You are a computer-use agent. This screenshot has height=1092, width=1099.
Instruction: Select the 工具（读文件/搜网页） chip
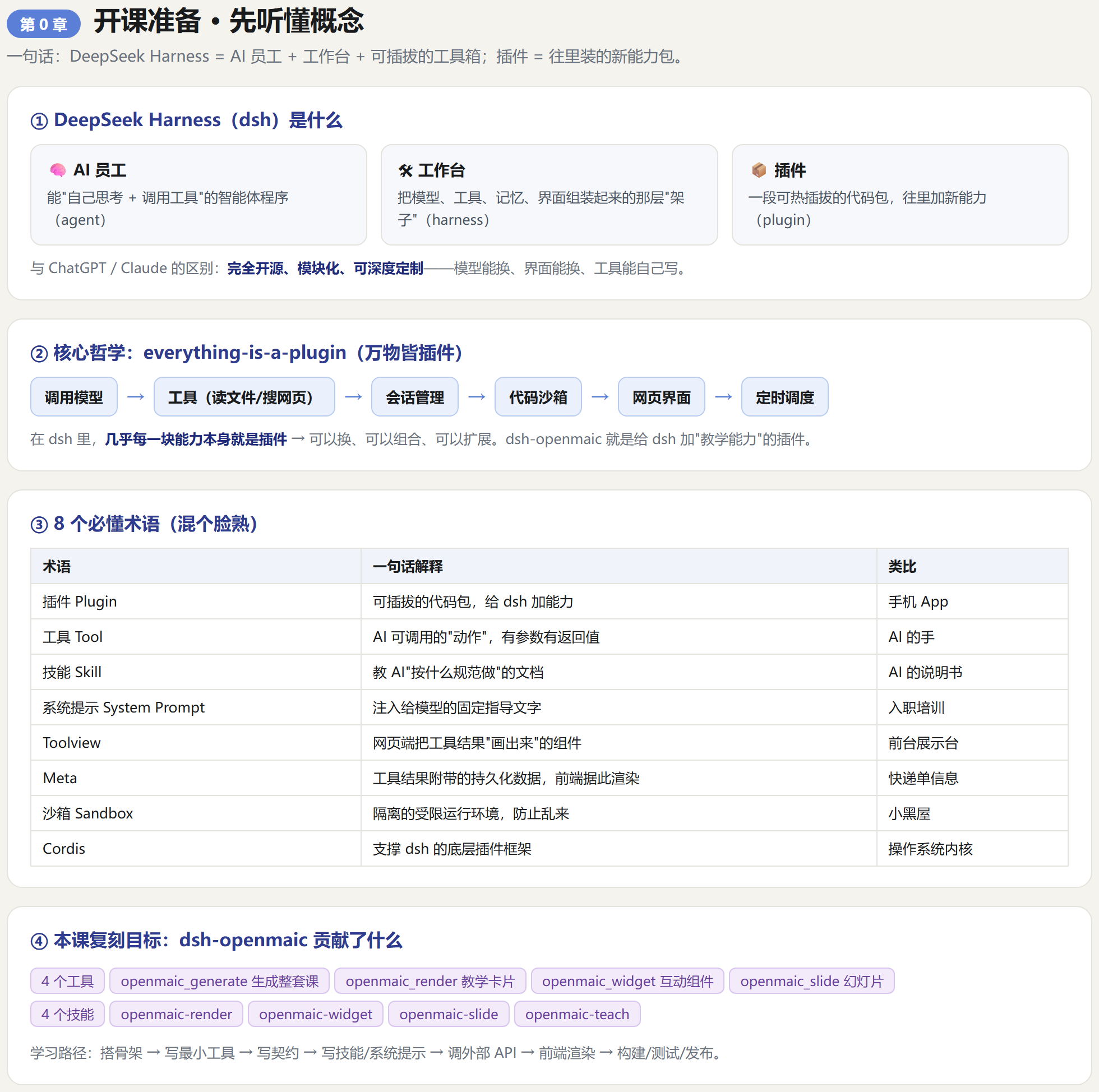(x=244, y=397)
